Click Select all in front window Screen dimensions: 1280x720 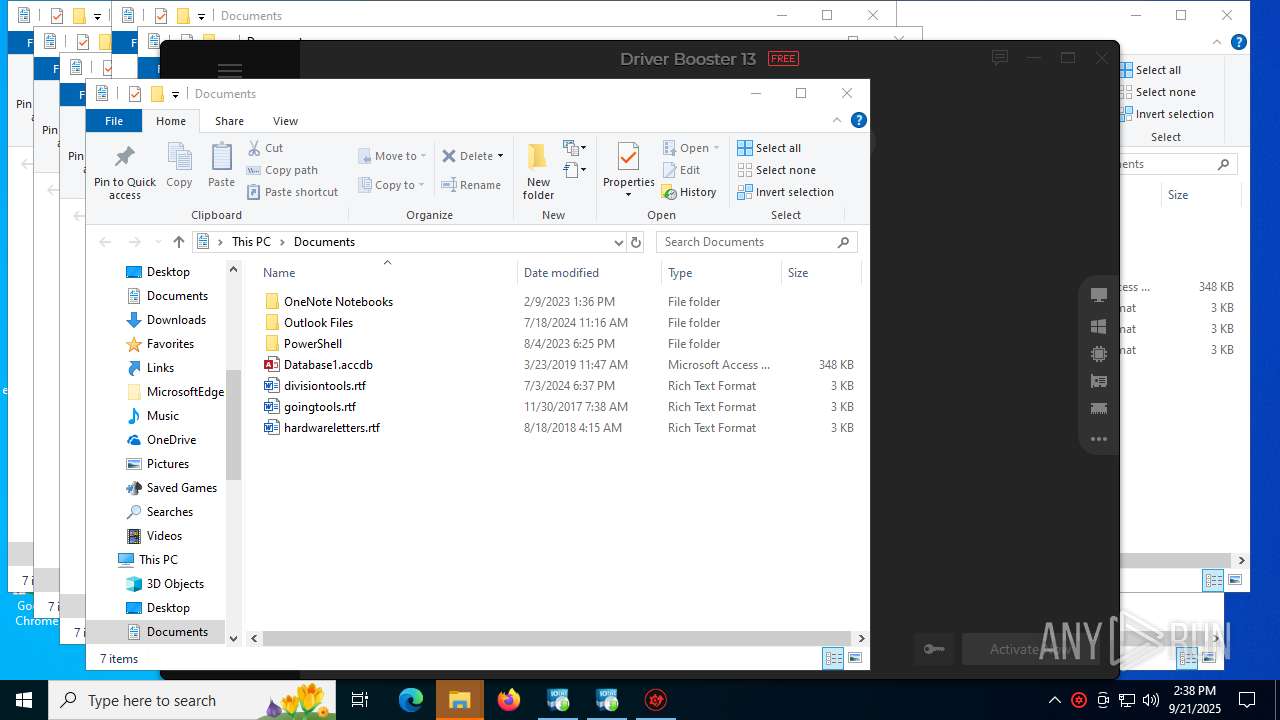pyautogui.click(x=769, y=148)
